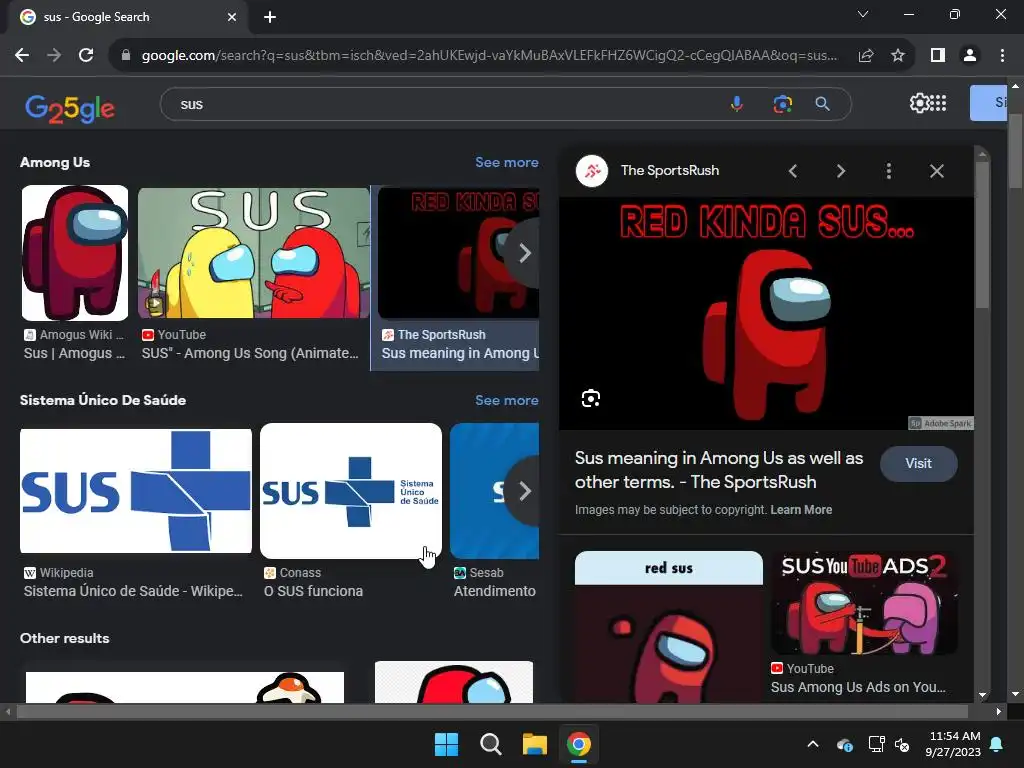Submit search with the magnifier icon
The height and width of the screenshot is (768, 1024).
[823, 104]
